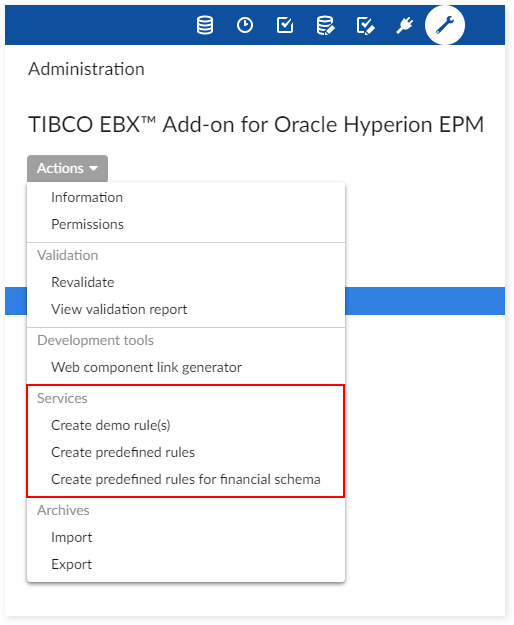This screenshot has width=514, height=625.
Task: Click the Actions dropdown arrow
Action: click(94, 169)
